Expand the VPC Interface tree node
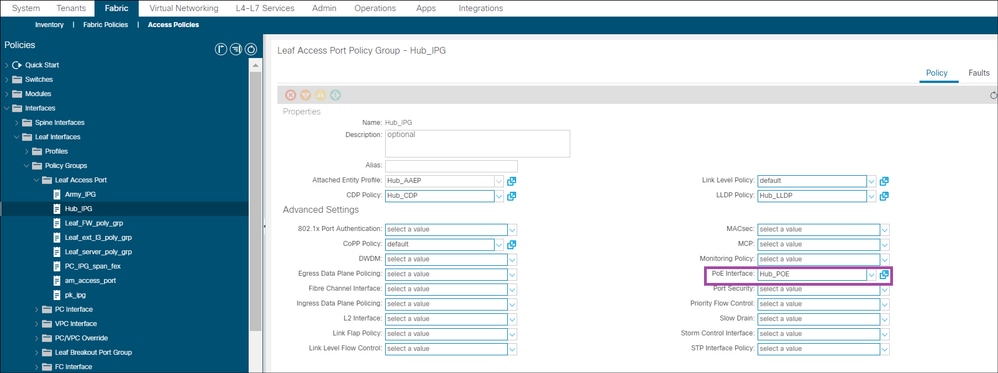Image resolution: width=998 pixels, height=373 pixels. 37,323
